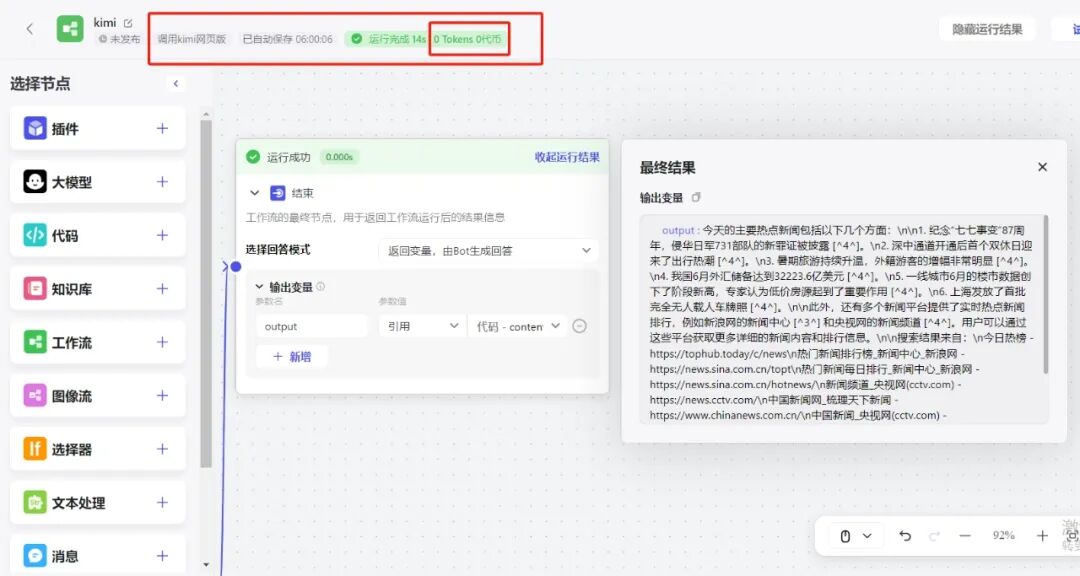Screen dimensions: 1080x576
Task: Click the 92% zoom level
Action: tap(1004, 535)
